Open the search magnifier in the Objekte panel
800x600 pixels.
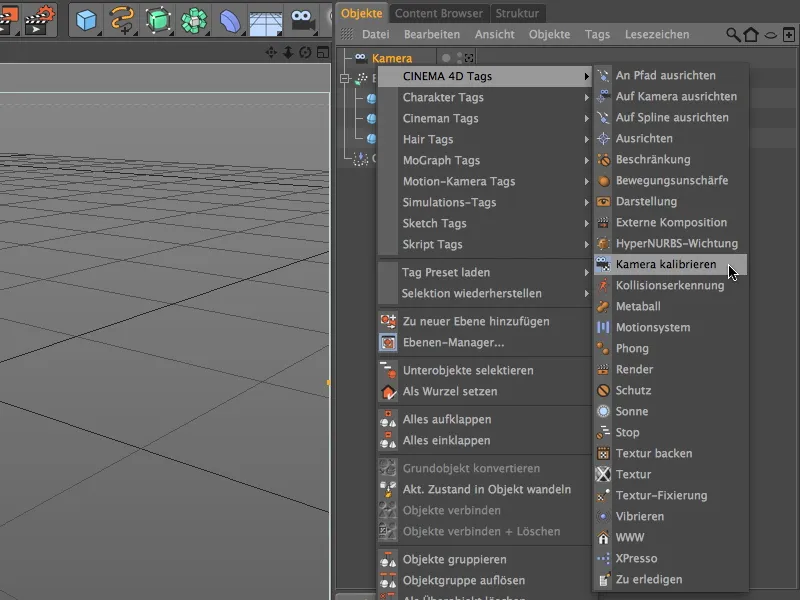(x=732, y=34)
